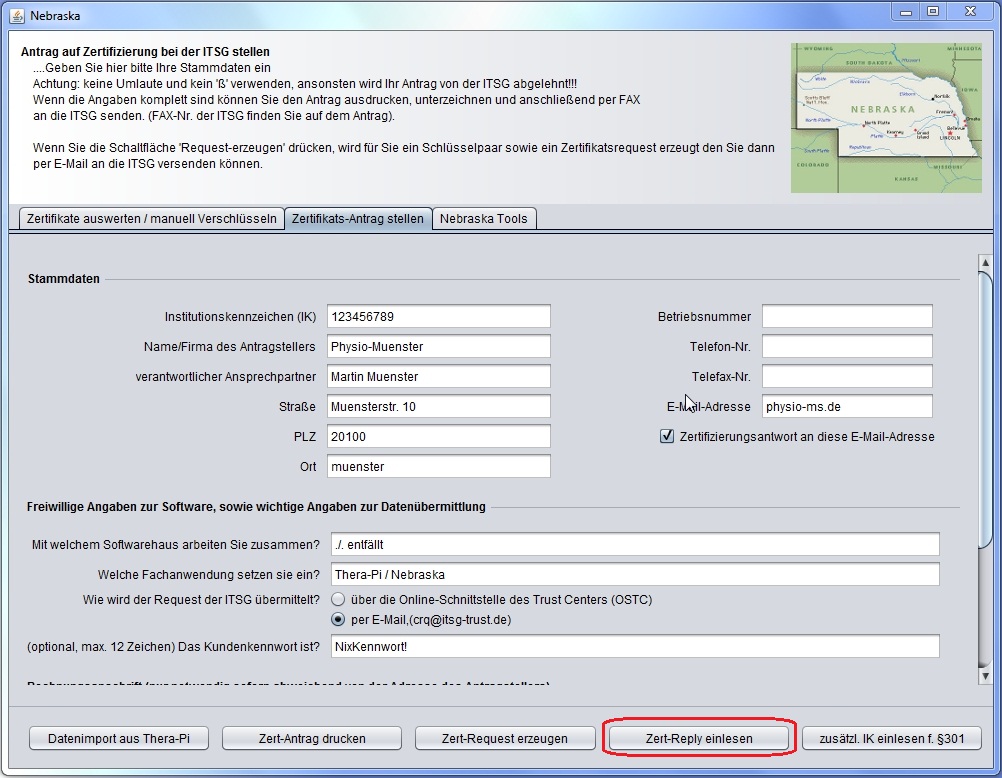Focus the Institutionskennzeichen (IK) field
This screenshot has height=778, width=1002.
(438, 316)
